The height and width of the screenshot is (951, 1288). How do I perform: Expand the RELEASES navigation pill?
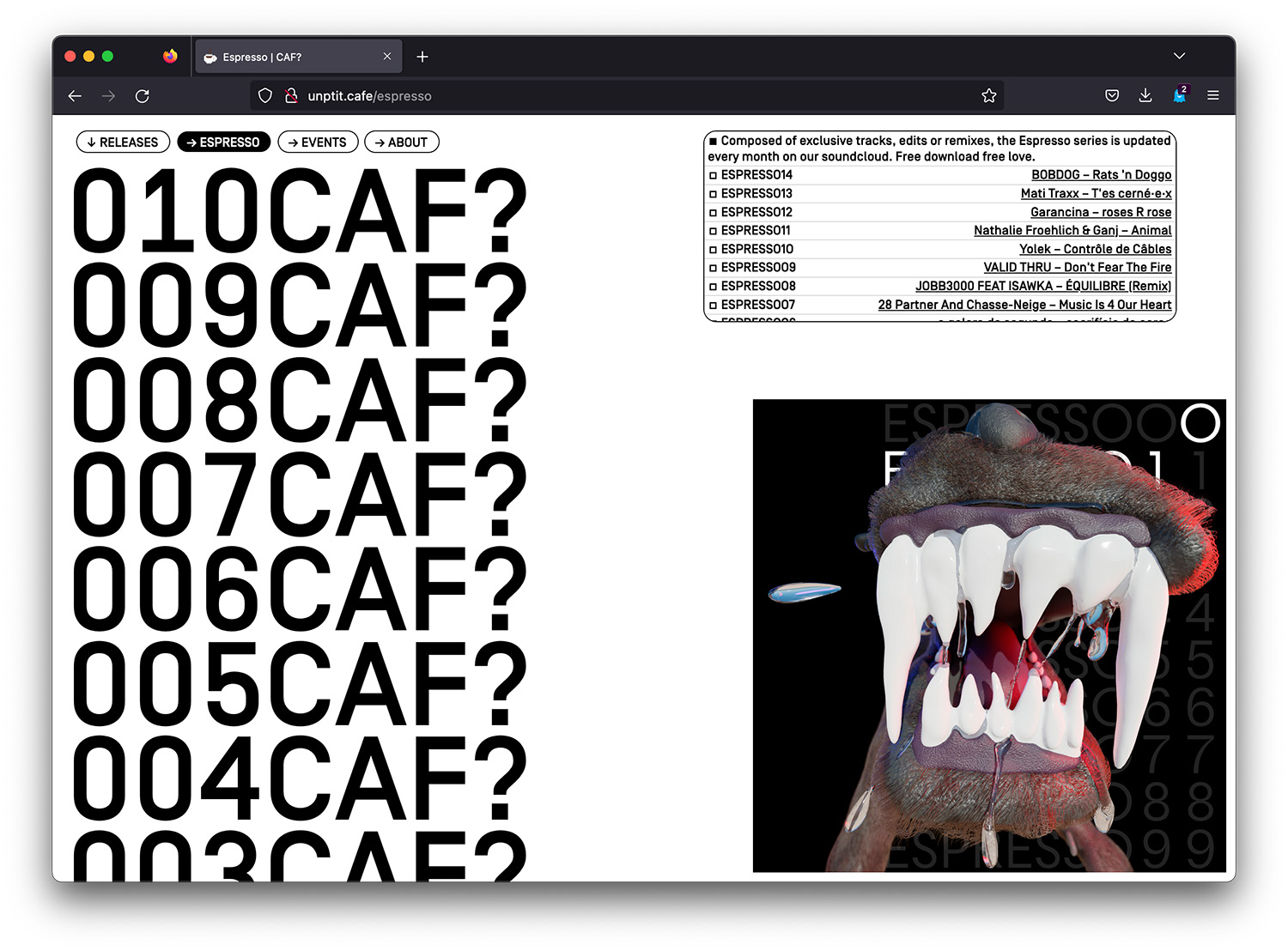[123, 142]
